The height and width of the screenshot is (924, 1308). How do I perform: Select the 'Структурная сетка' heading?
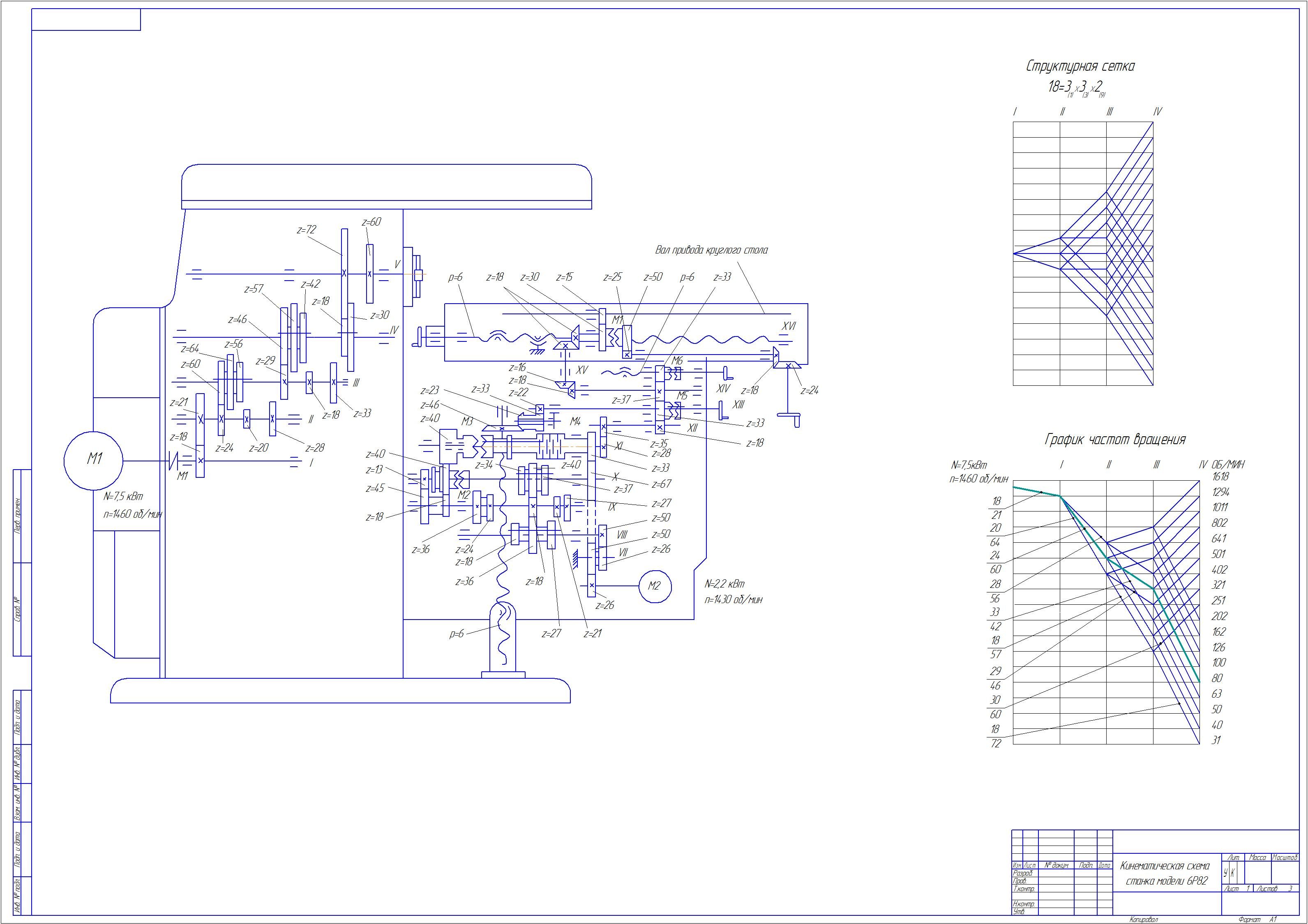click(1080, 67)
